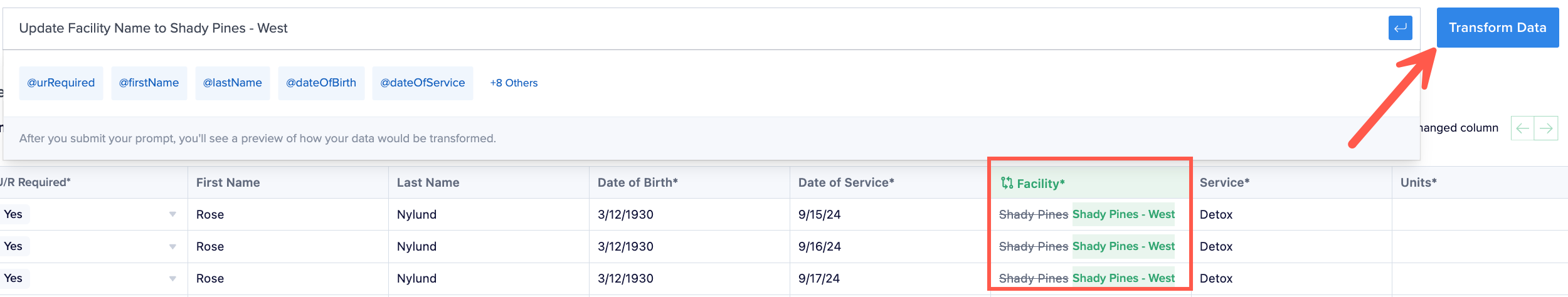Click the prompt text input field

[x=696, y=28]
